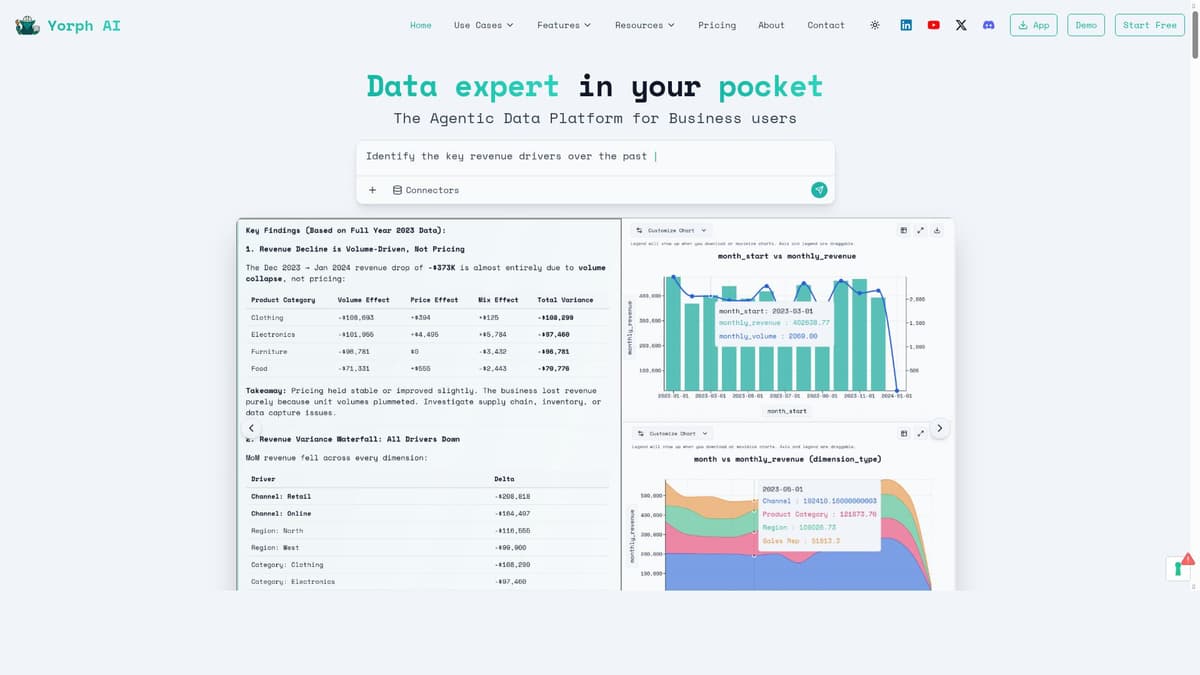Go to the Pricing page

tap(716, 25)
